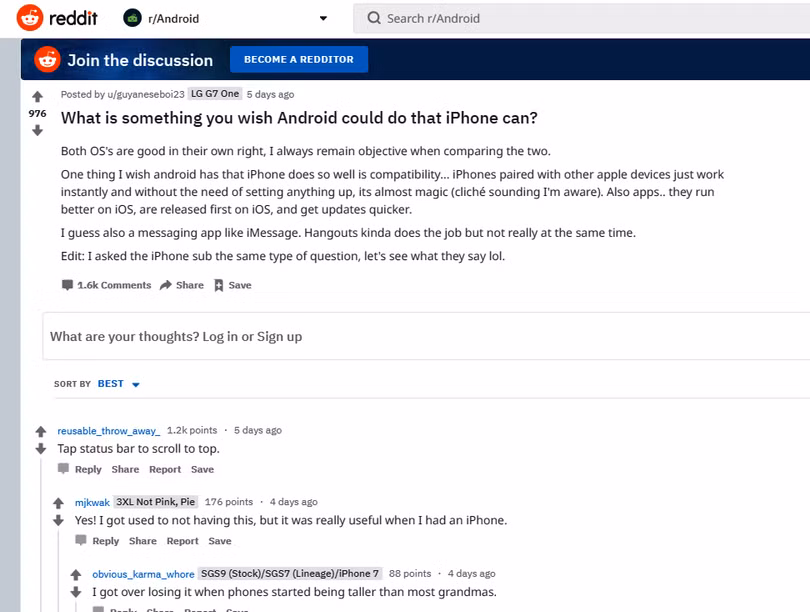Save reusable_throw_away_'s comment
The height and width of the screenshot is (612, 810).
point(202,469)
